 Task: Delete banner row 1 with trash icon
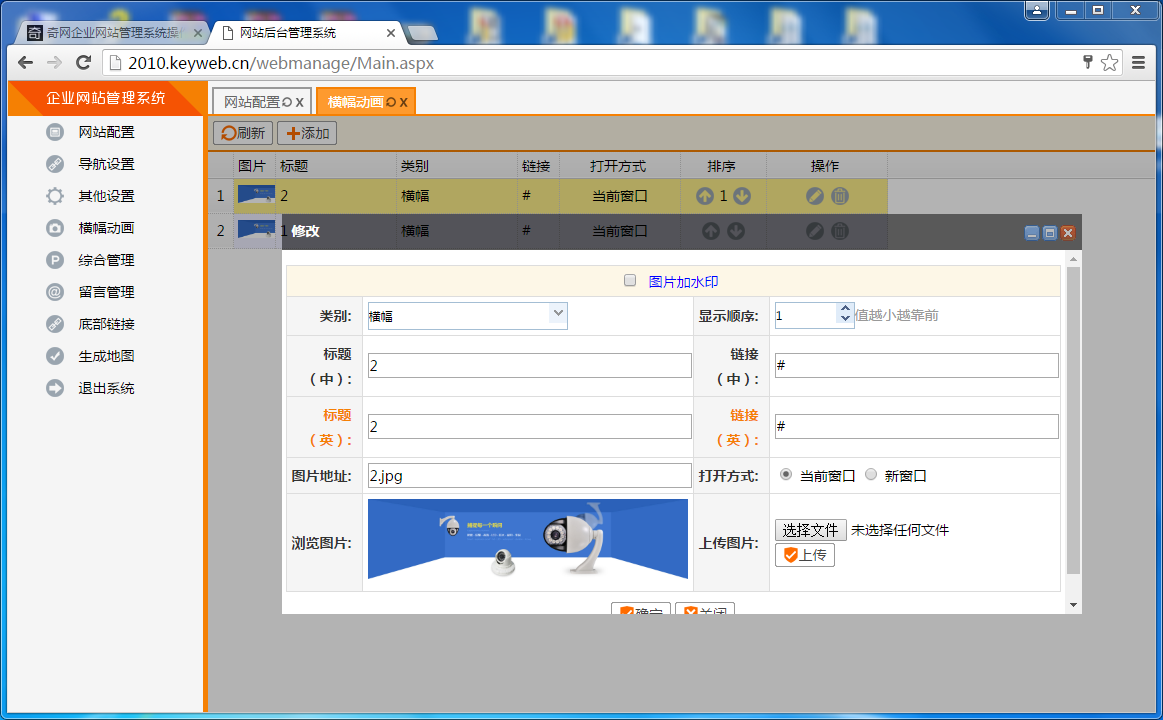840,196
